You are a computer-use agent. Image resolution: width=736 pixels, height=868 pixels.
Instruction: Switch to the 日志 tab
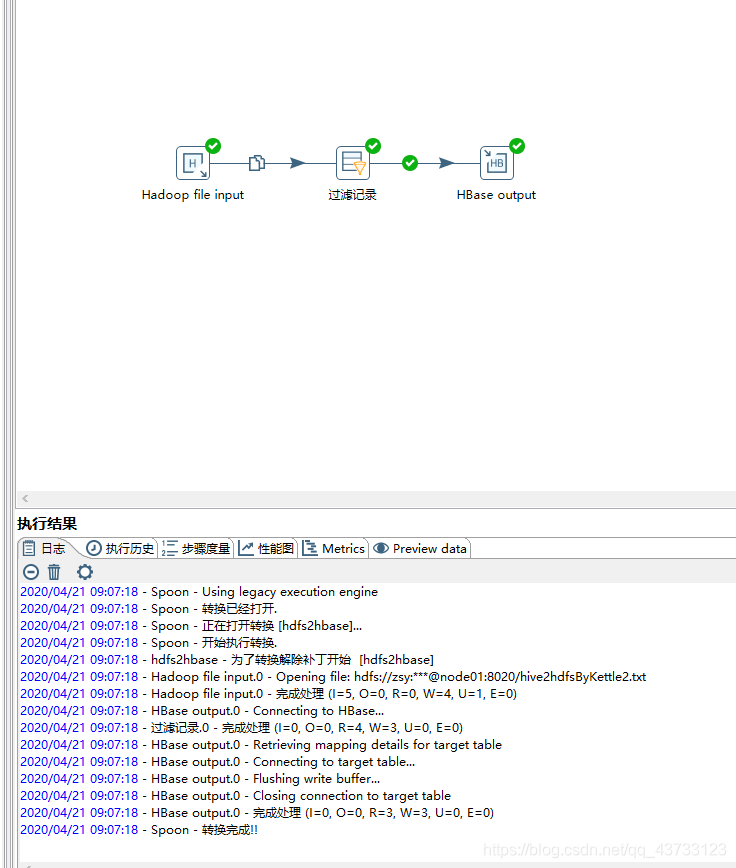[x=44, y=549]
